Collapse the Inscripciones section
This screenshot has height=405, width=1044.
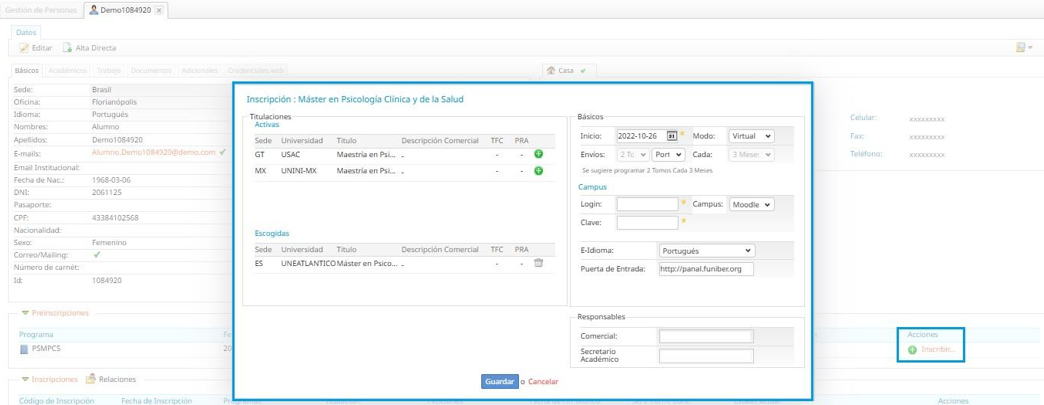point(25,380)
